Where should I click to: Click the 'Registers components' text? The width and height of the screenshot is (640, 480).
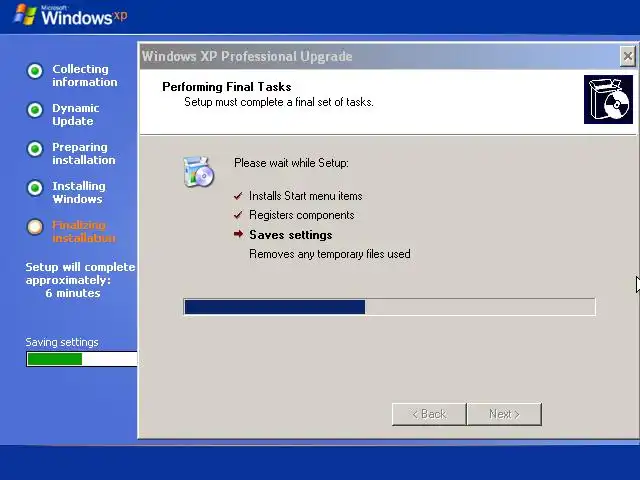[302, 215]
